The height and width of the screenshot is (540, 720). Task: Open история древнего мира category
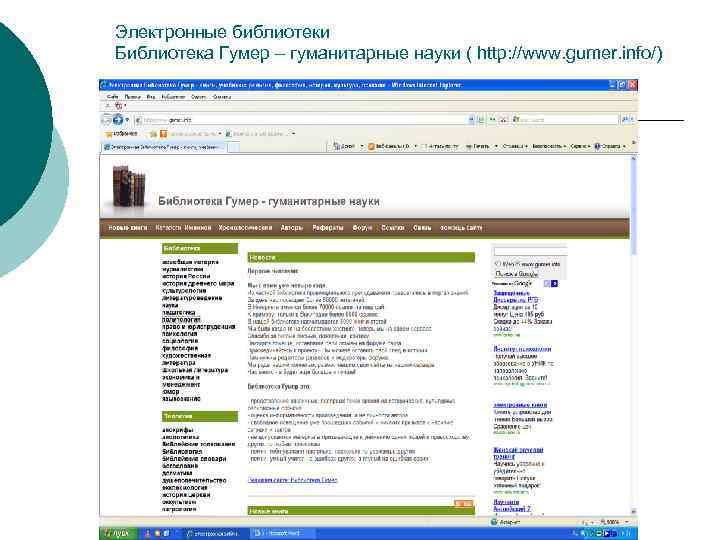click(x=198, y=284)
